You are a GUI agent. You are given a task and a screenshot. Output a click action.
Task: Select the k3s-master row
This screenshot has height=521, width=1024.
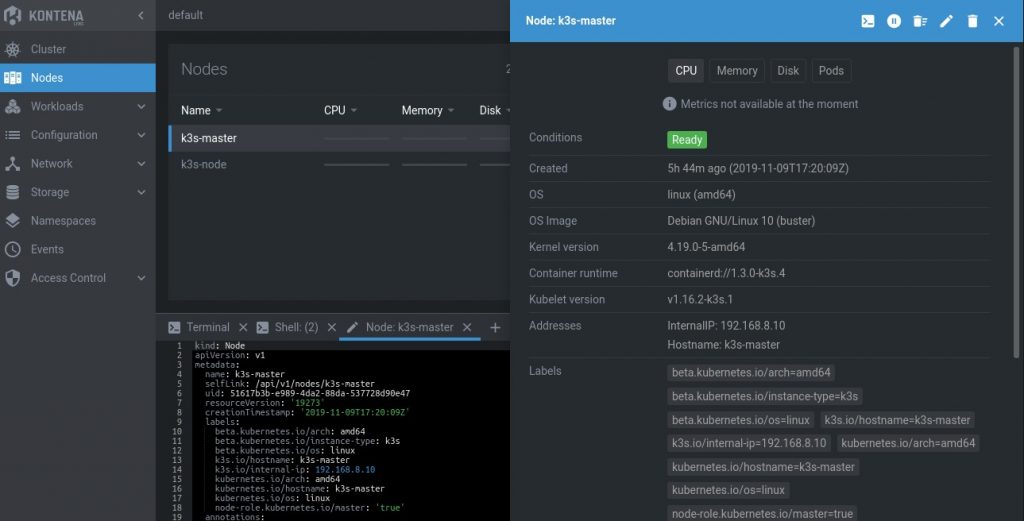tap(339, 138)
